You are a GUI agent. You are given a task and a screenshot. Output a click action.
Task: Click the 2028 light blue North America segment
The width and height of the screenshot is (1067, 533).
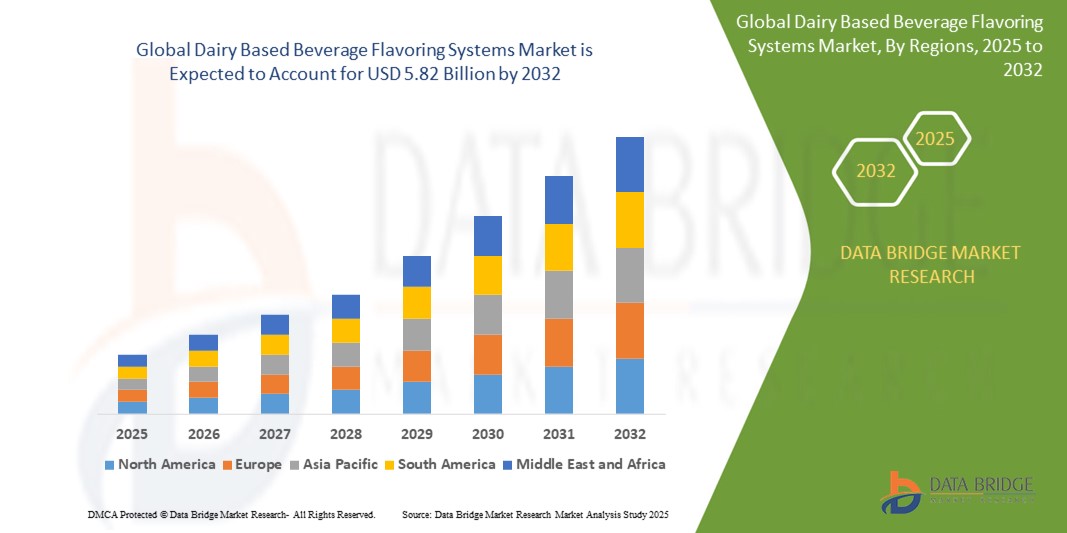345,401
